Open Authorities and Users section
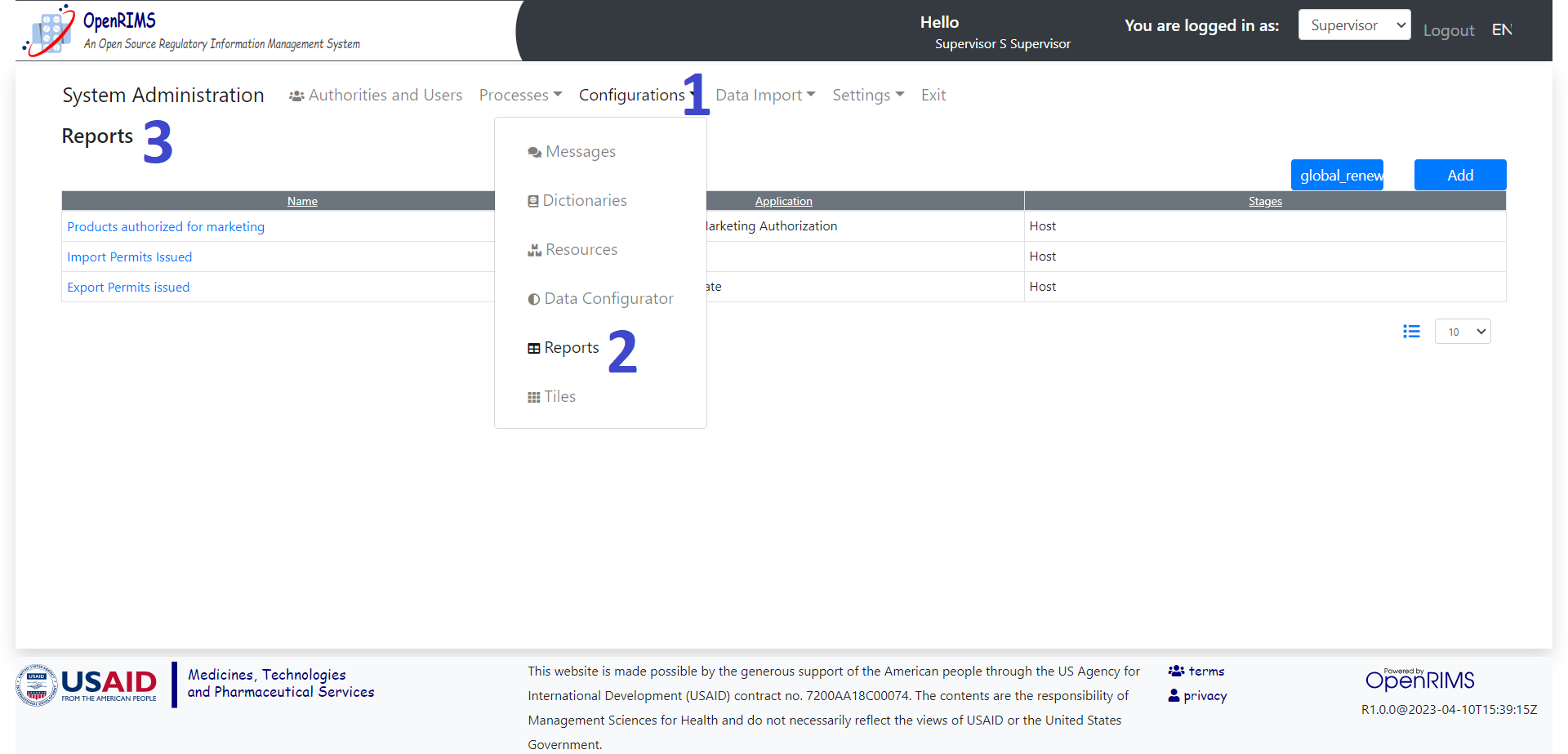The width and height of the screenshot is (1568, 754). click(376, 96)
